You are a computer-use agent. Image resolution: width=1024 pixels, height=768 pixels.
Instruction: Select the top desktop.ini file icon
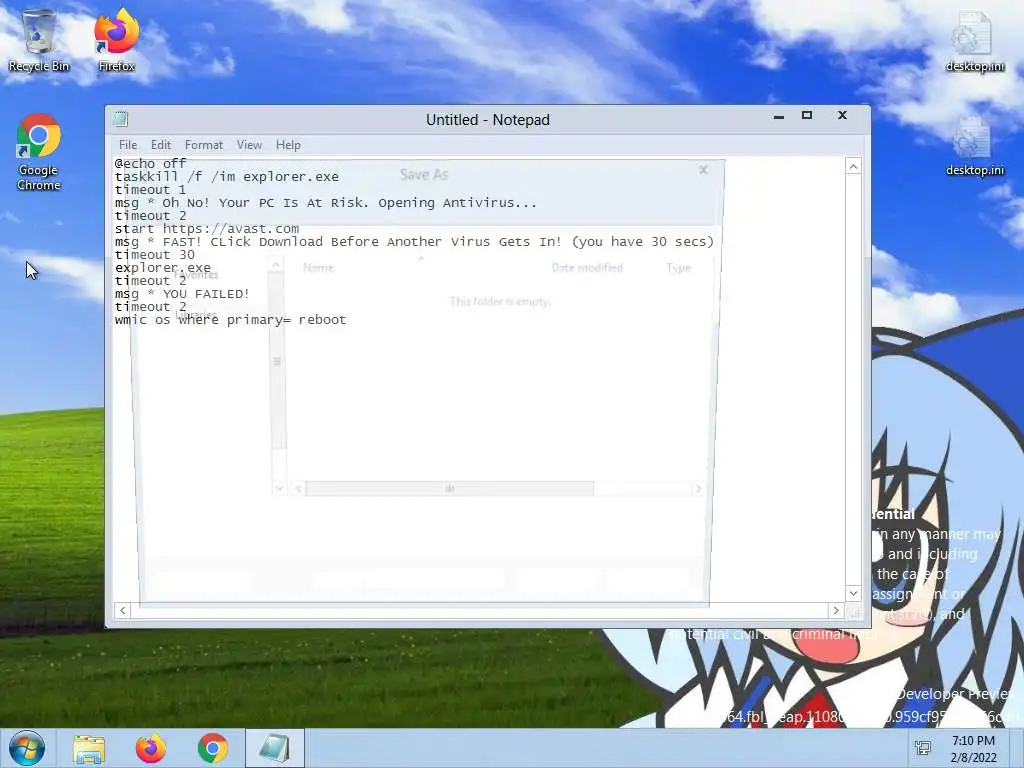(x=975, y=40)
